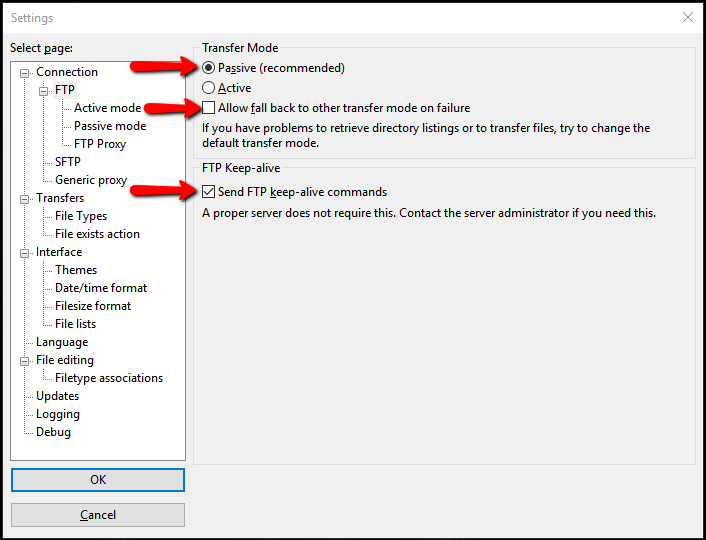706x540 pixels.
Task: Enable fall back to other transfer mode
Action: click(x=209, y=108)
